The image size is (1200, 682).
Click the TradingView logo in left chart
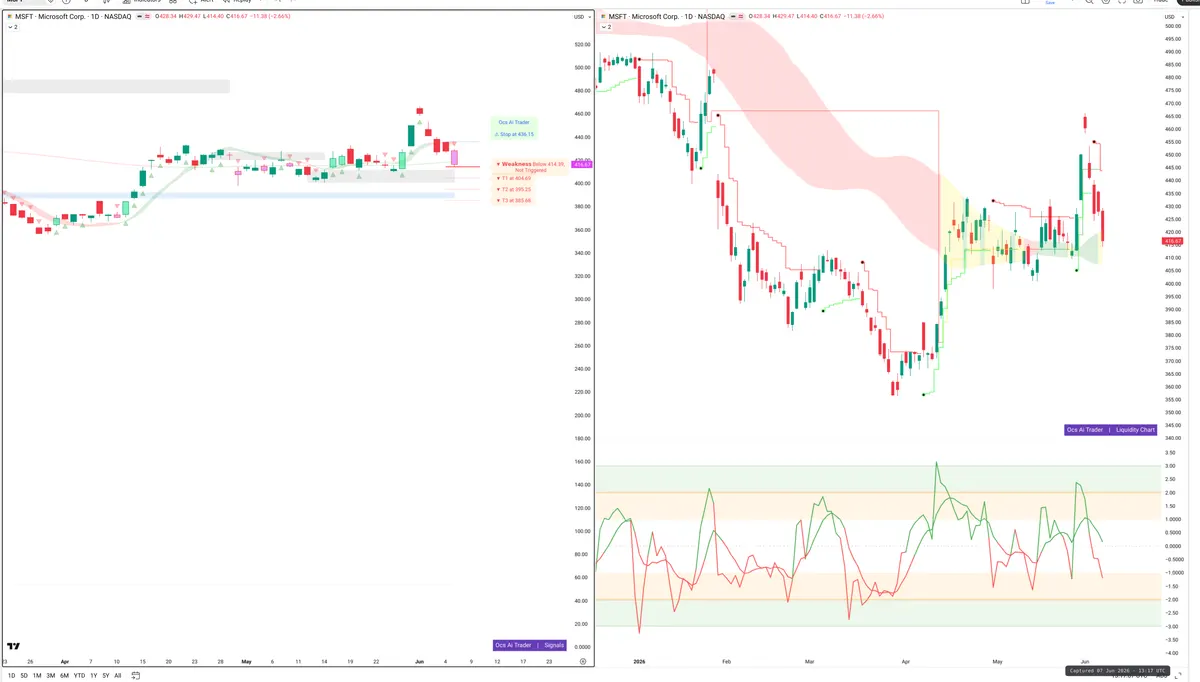coord(13,647)
